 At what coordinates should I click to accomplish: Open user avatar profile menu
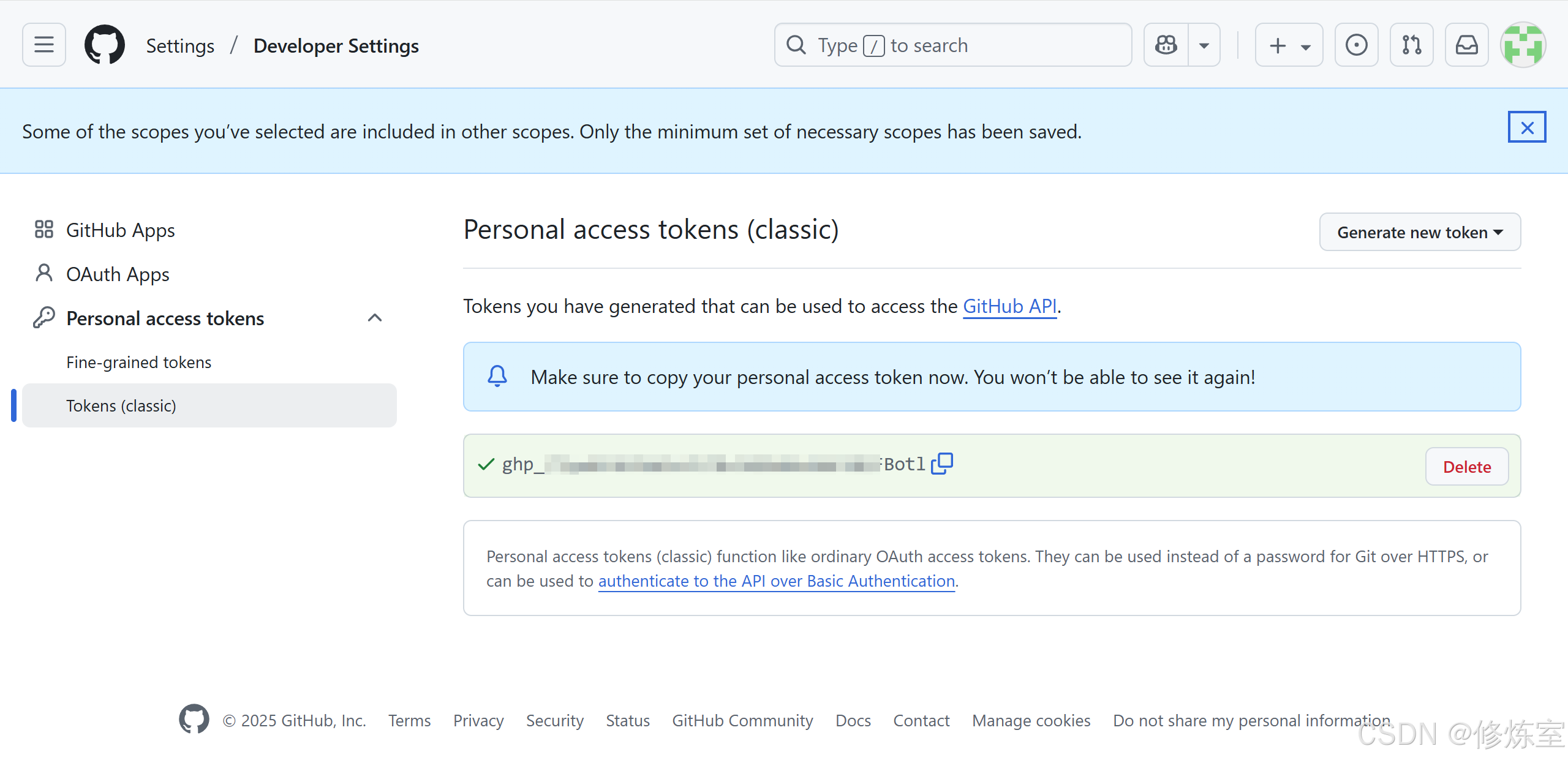tap(1523, 45)
